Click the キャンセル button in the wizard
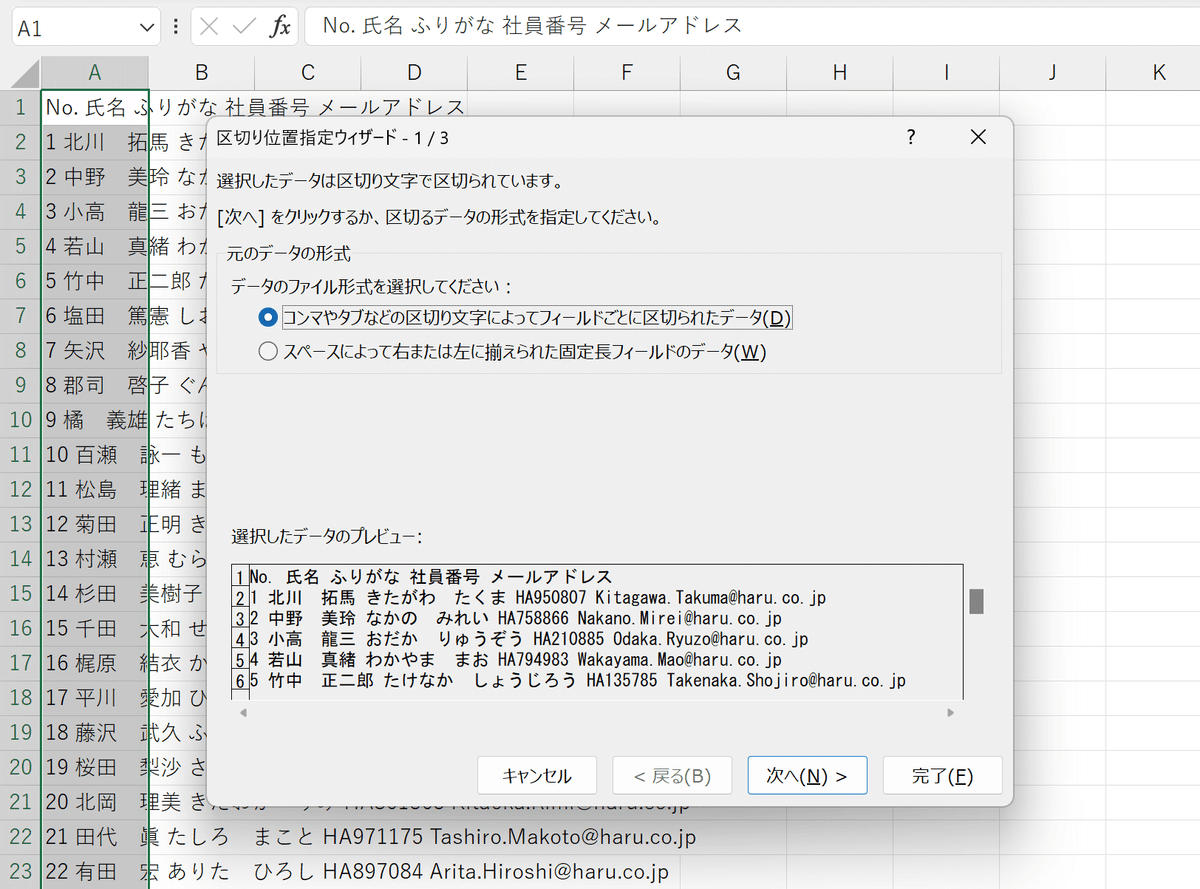 click(537, 775)
